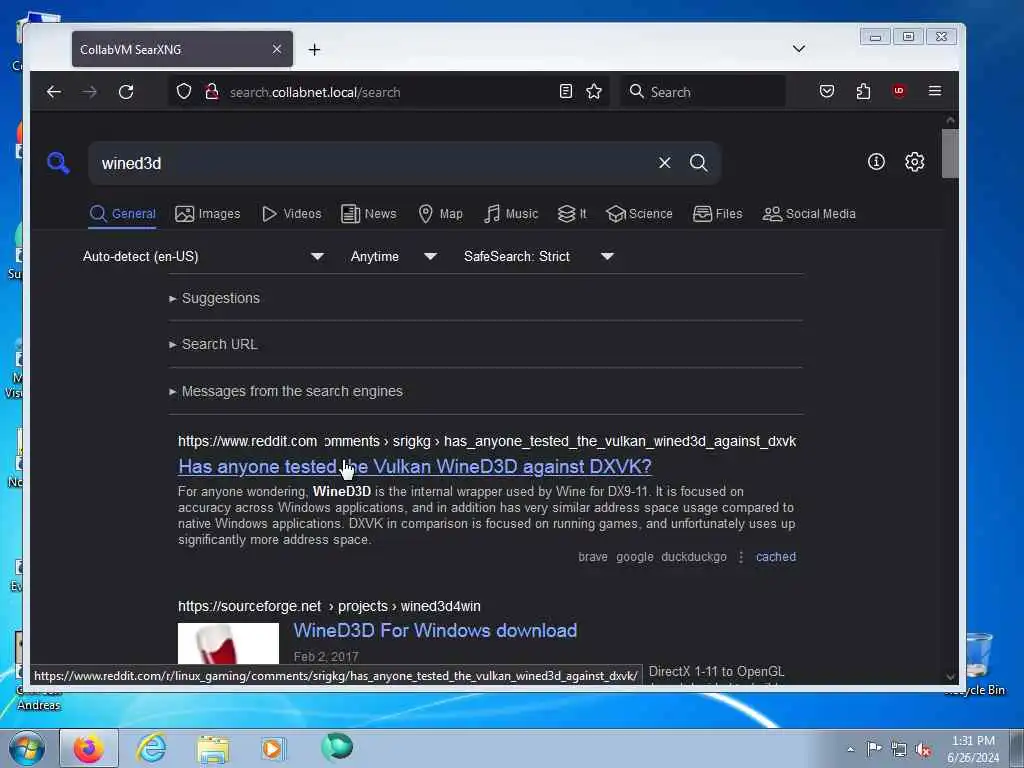The width and height of the screenshot is (1024, 768).
Task: Click the page vertical scrollbar thumb
Action: tap(950, 153)
